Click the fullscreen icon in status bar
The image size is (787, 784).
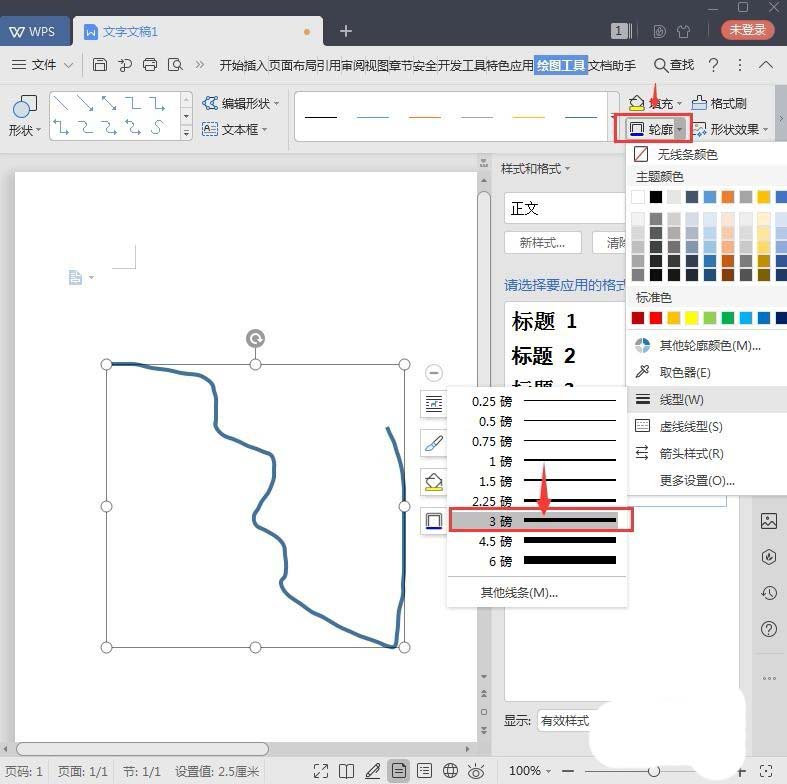(x=321, y=770)
